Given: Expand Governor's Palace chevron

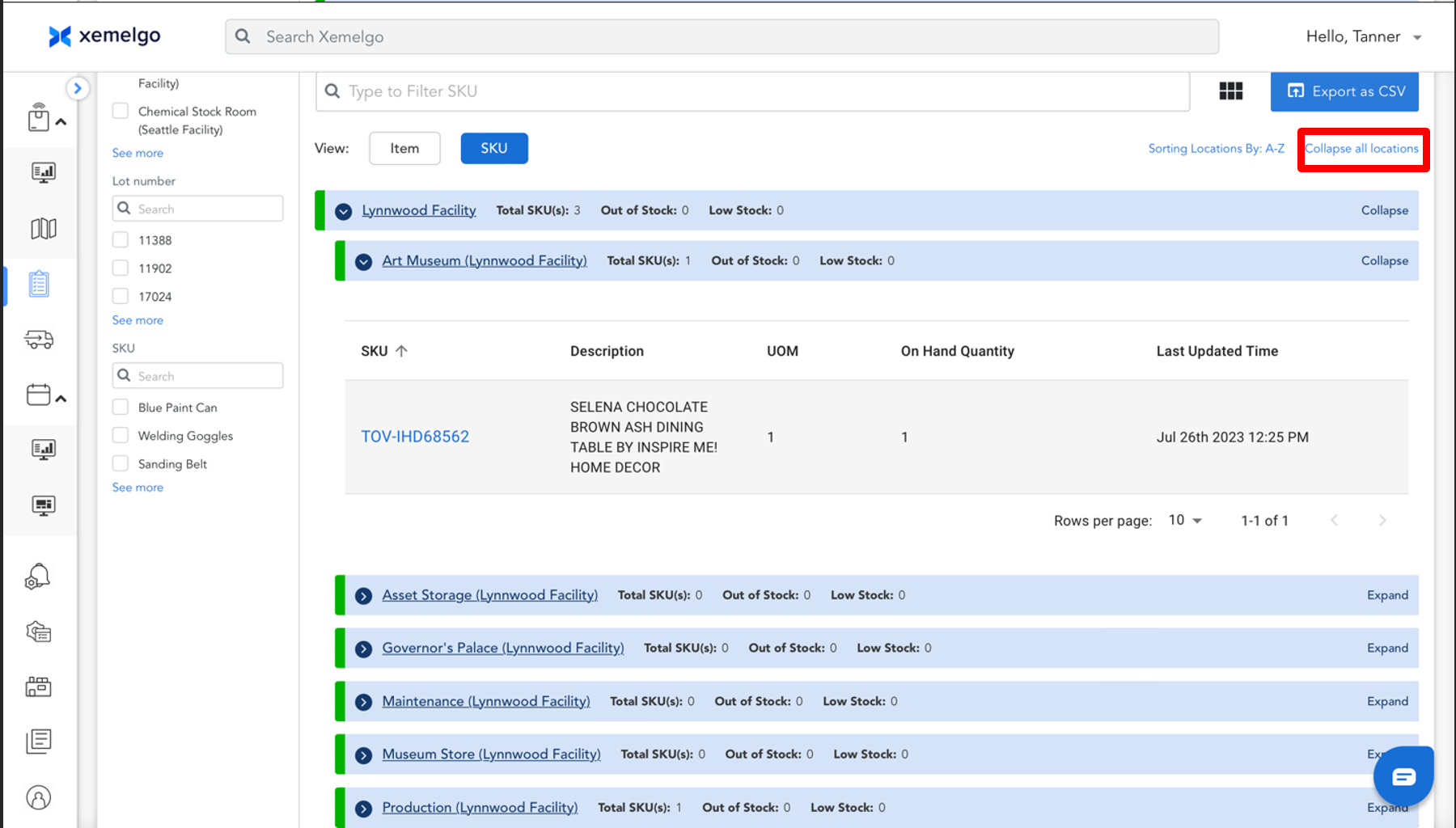Looking at the screenshot, I should (x=364, y=648).
